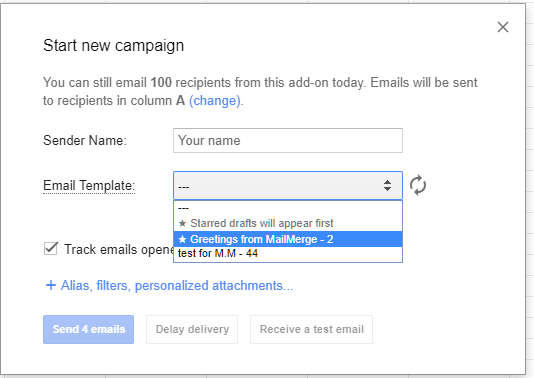Click the star before Starred drafts text
Viewport: 534px width, 378px height.
(183, 223)
